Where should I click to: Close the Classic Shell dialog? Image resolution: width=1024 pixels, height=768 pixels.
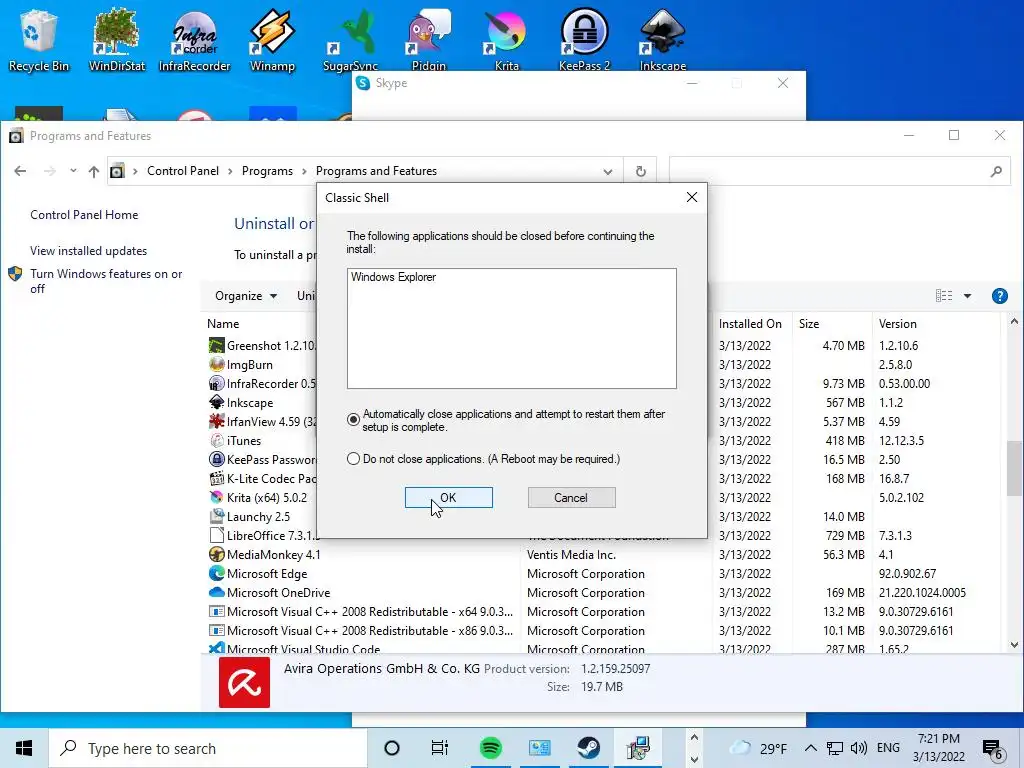coord(692,197)
